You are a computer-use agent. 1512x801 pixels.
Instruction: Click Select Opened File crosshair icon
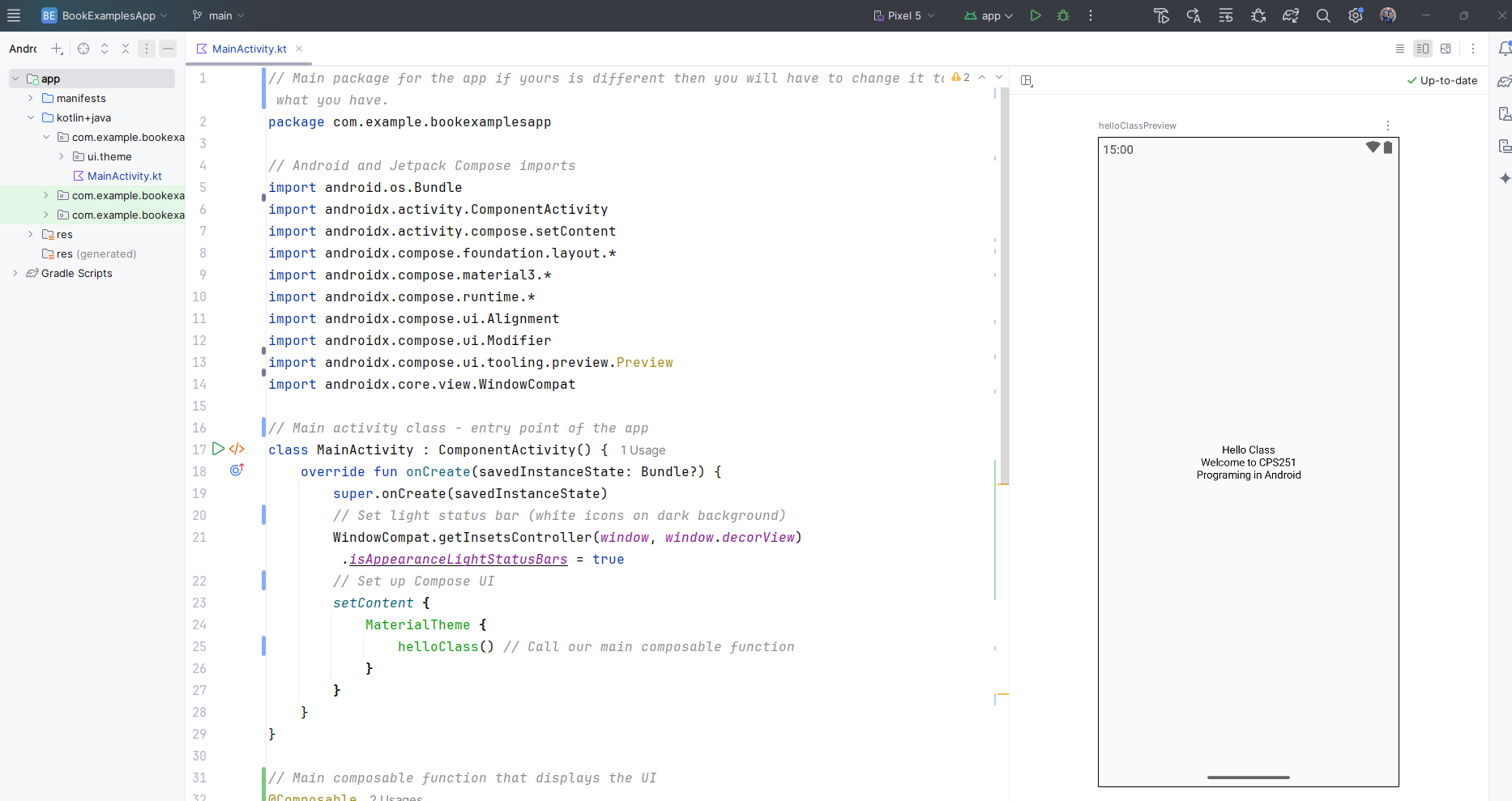83,49
